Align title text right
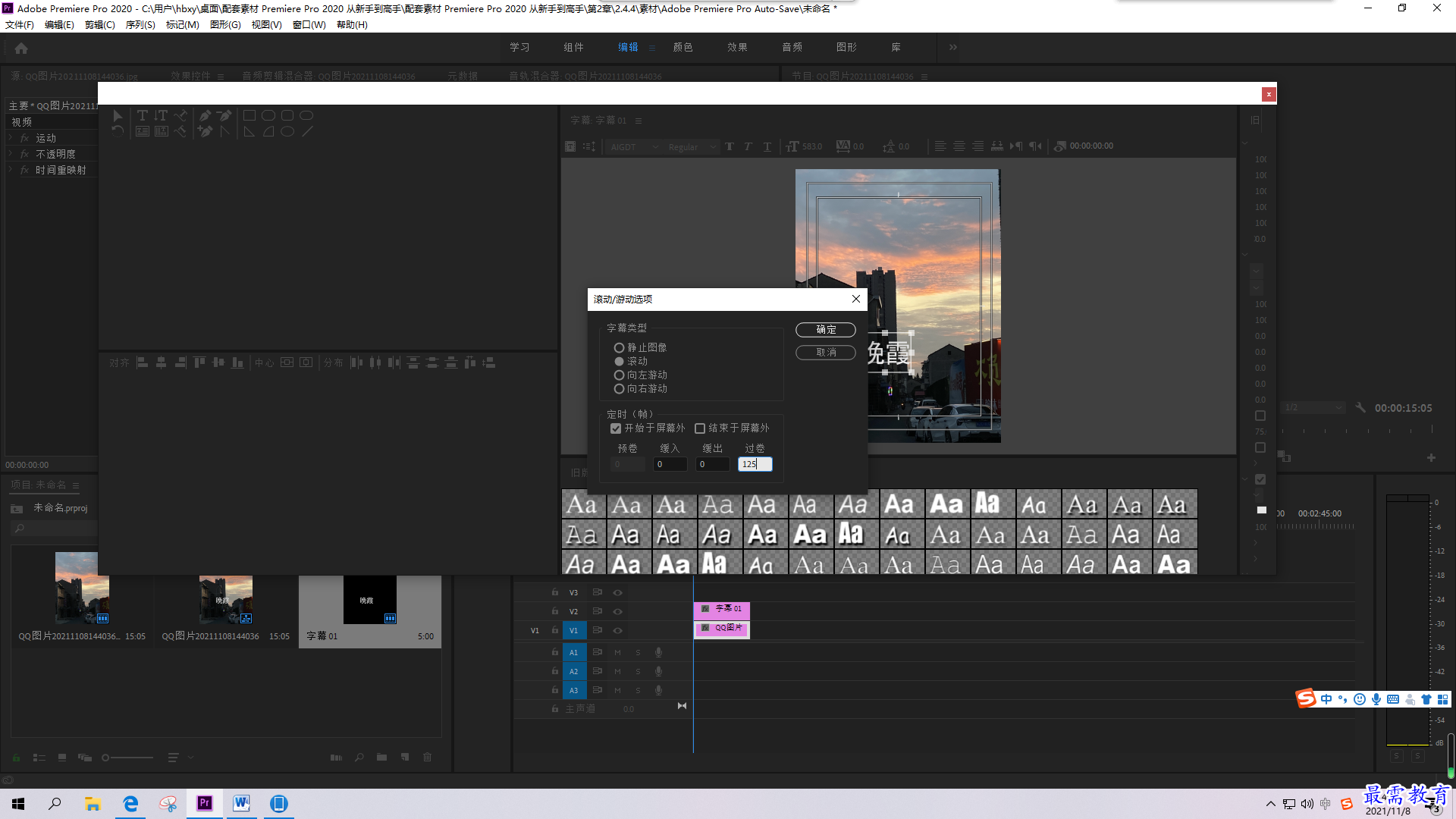Screen dimensions: 1456x819 pyautogui.click(x=978, y=146)
